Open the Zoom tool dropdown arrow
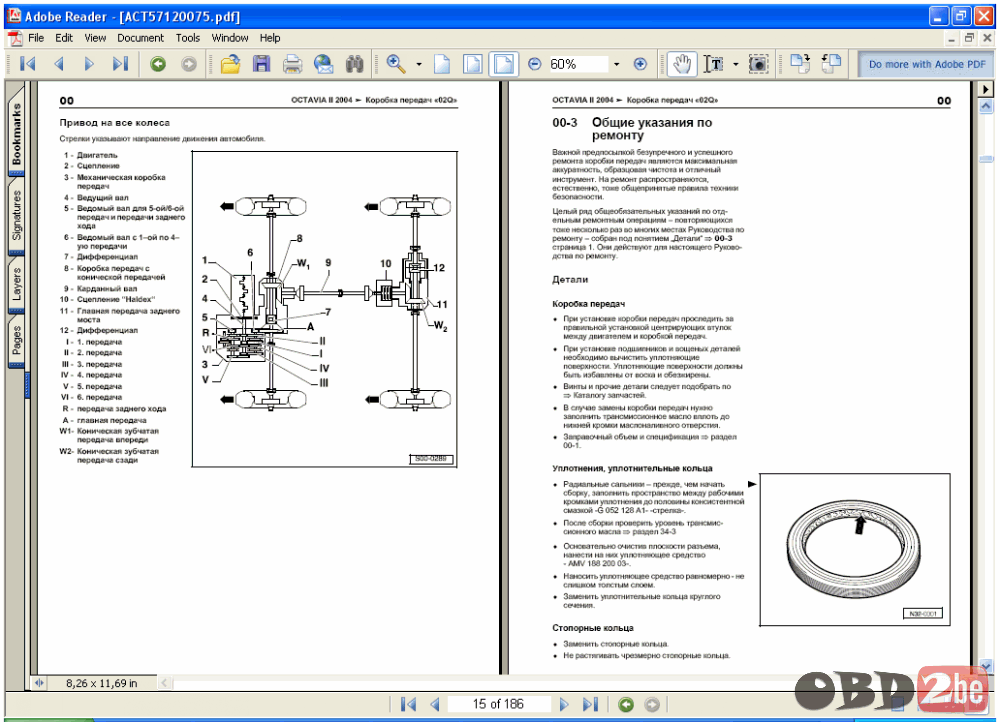The width and height of the screenshot is (1000, 722). click(x=419, y=64)
